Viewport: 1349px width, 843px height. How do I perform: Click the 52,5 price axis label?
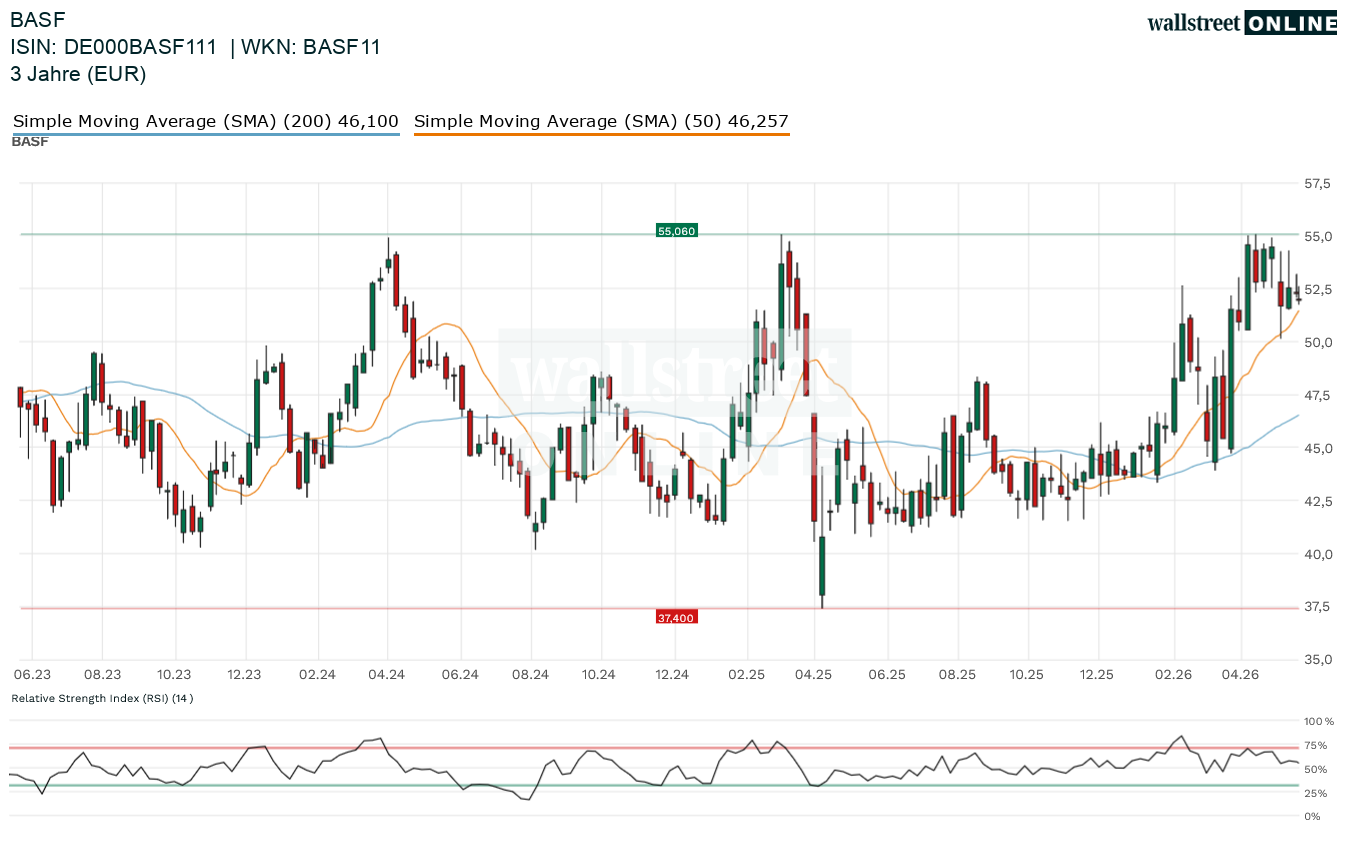(1317, 290)
